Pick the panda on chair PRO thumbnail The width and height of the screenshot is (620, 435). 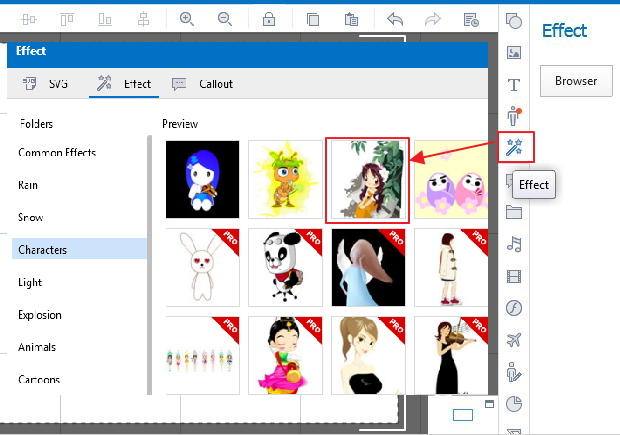point(285,267)
